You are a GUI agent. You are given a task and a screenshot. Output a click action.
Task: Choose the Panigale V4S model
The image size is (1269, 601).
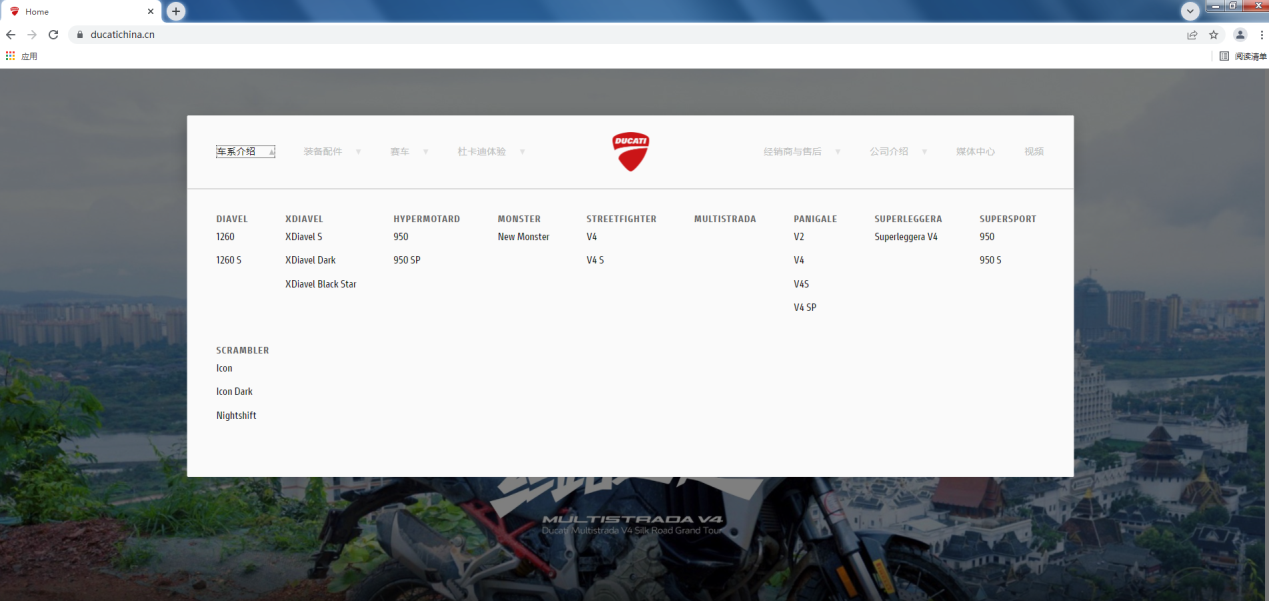point(801,284)
